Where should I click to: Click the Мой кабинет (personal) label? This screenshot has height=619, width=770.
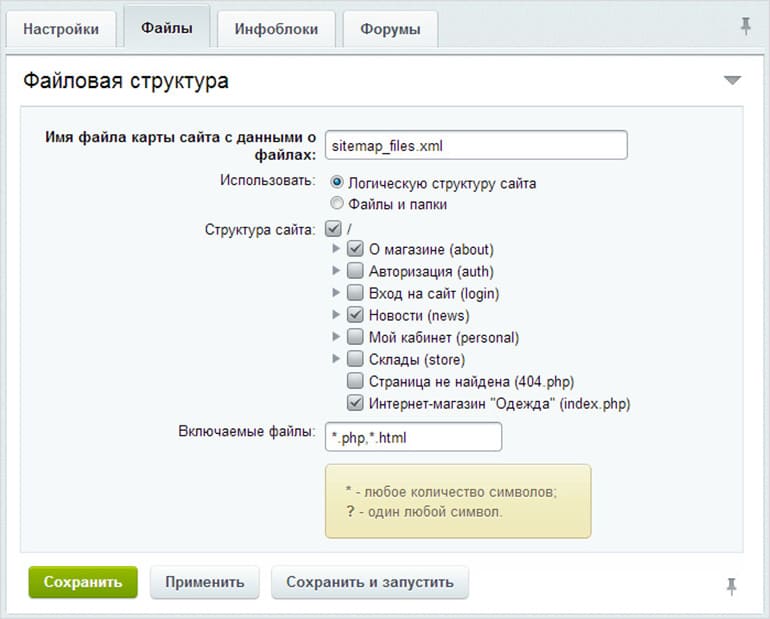pyautogui.click(x=444, y=338)
